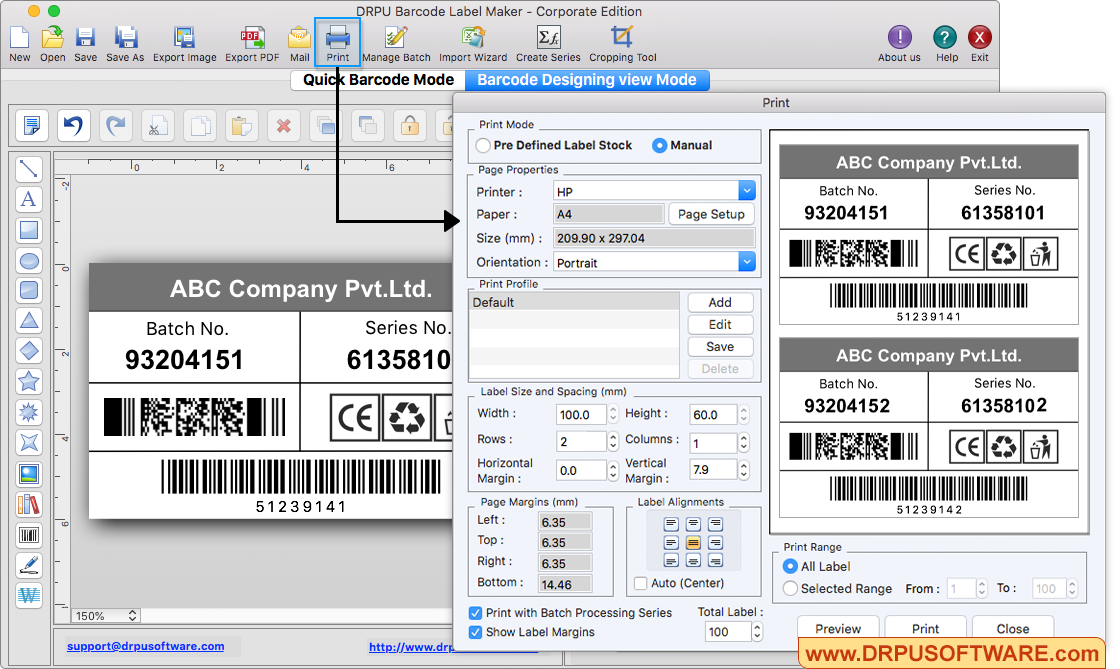Select Pre Defined Label Stock print mode
The height and width of the screenshot is (669, 1120).
(x=484, y=145)
